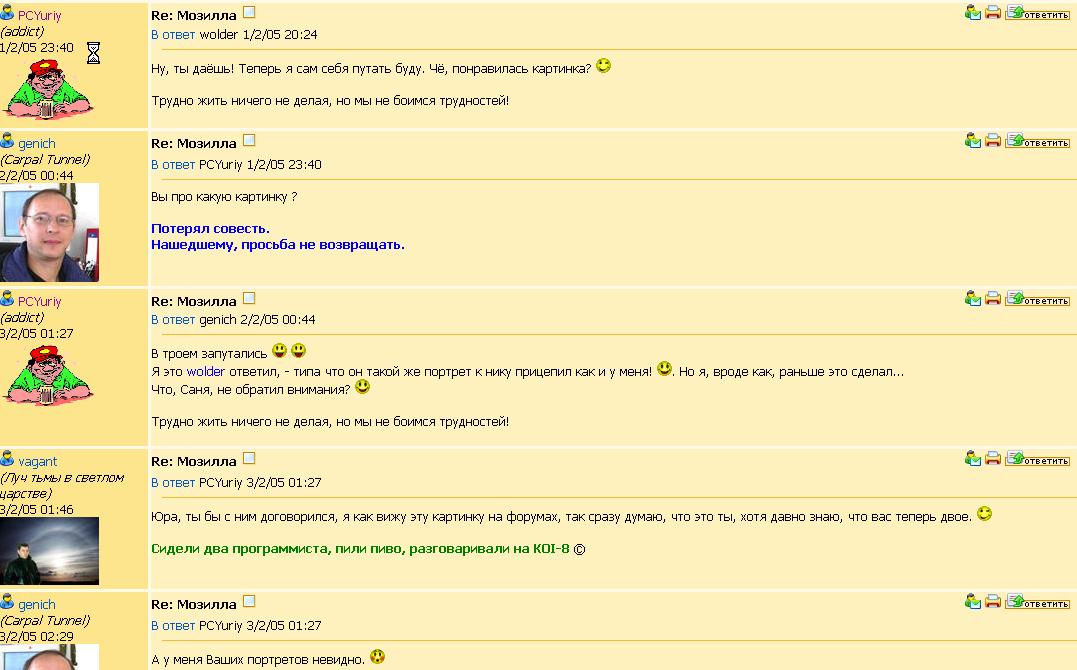The image size is (1077, 670).
Task: Click genich's avatar photo in 00:44 post
Action: (x=49, y=232)
